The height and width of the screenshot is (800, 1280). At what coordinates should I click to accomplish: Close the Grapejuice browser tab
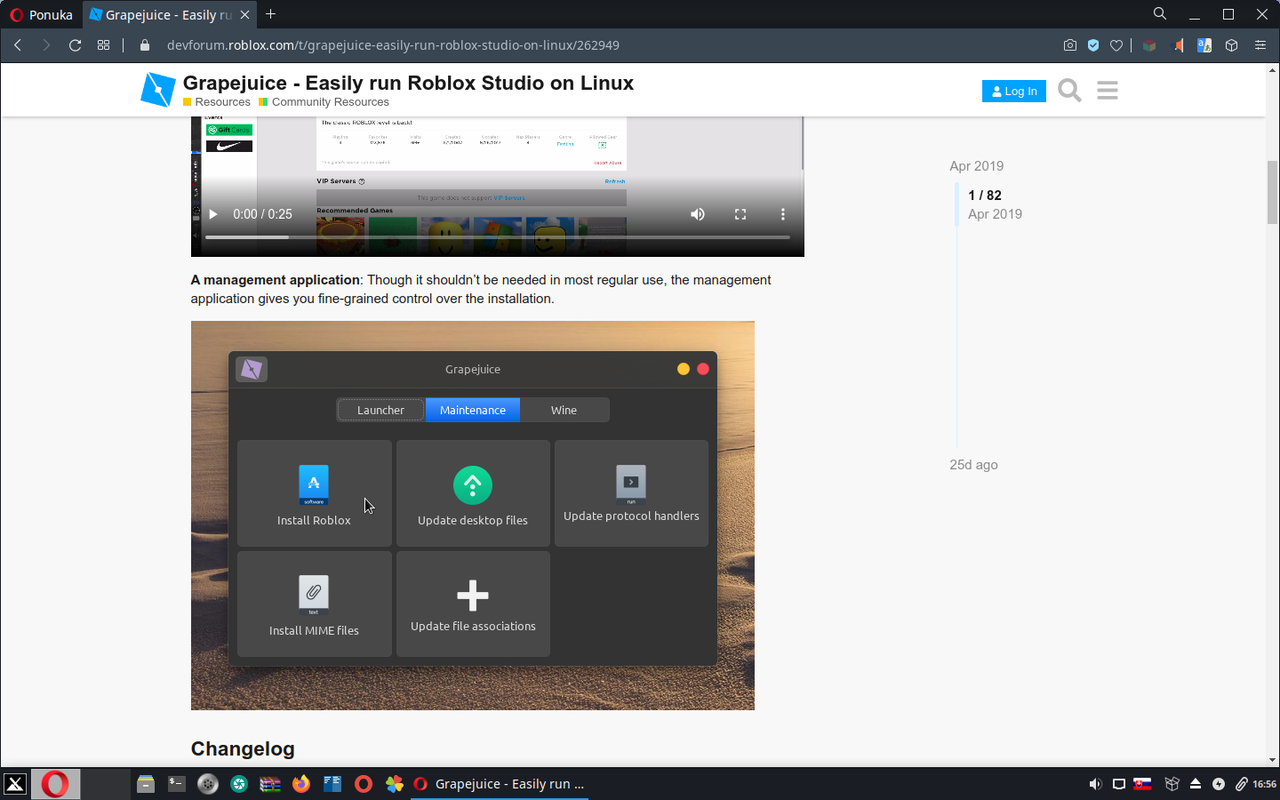point(245,15)
